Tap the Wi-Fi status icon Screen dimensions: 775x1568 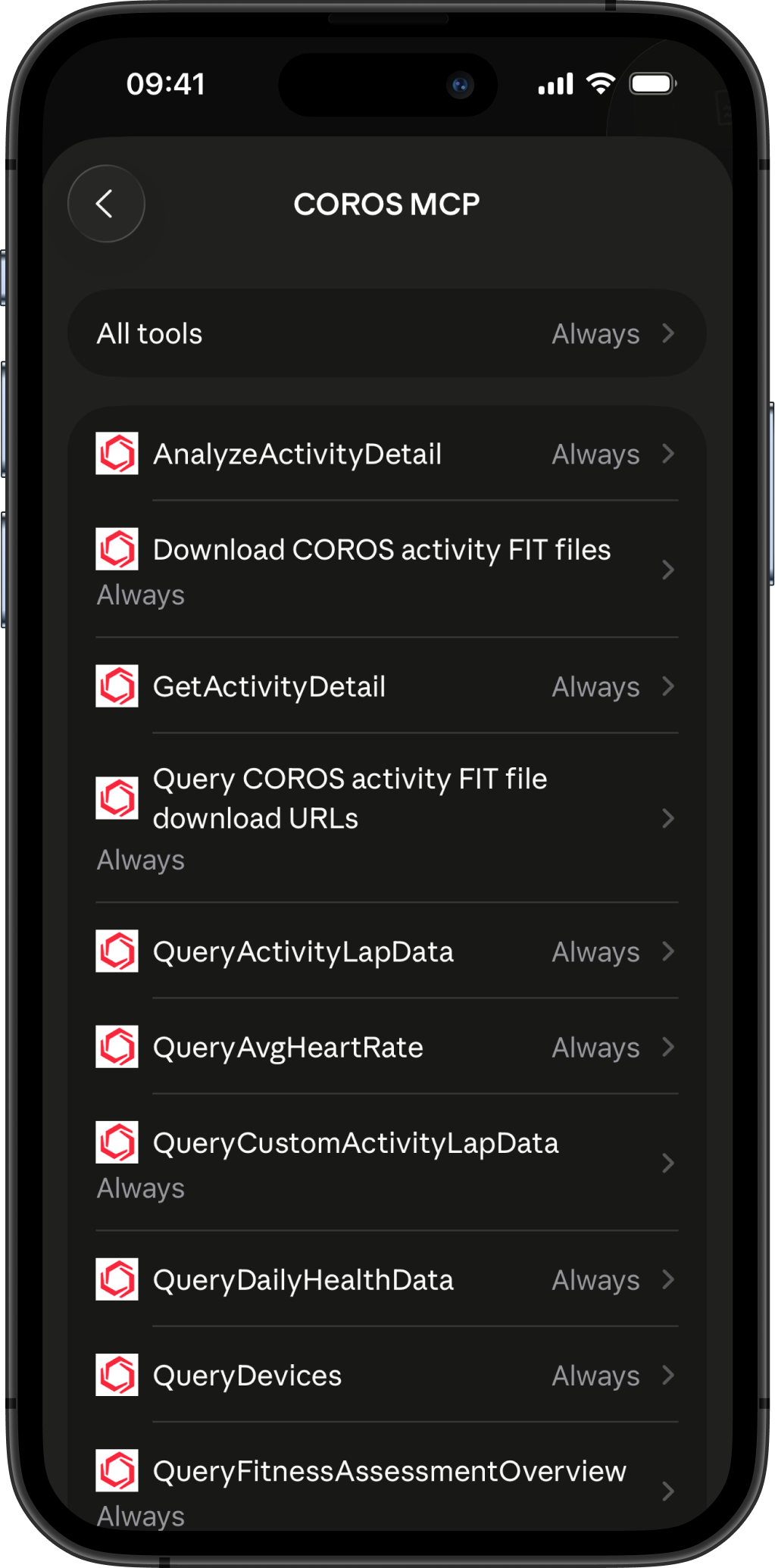(601, 84)
